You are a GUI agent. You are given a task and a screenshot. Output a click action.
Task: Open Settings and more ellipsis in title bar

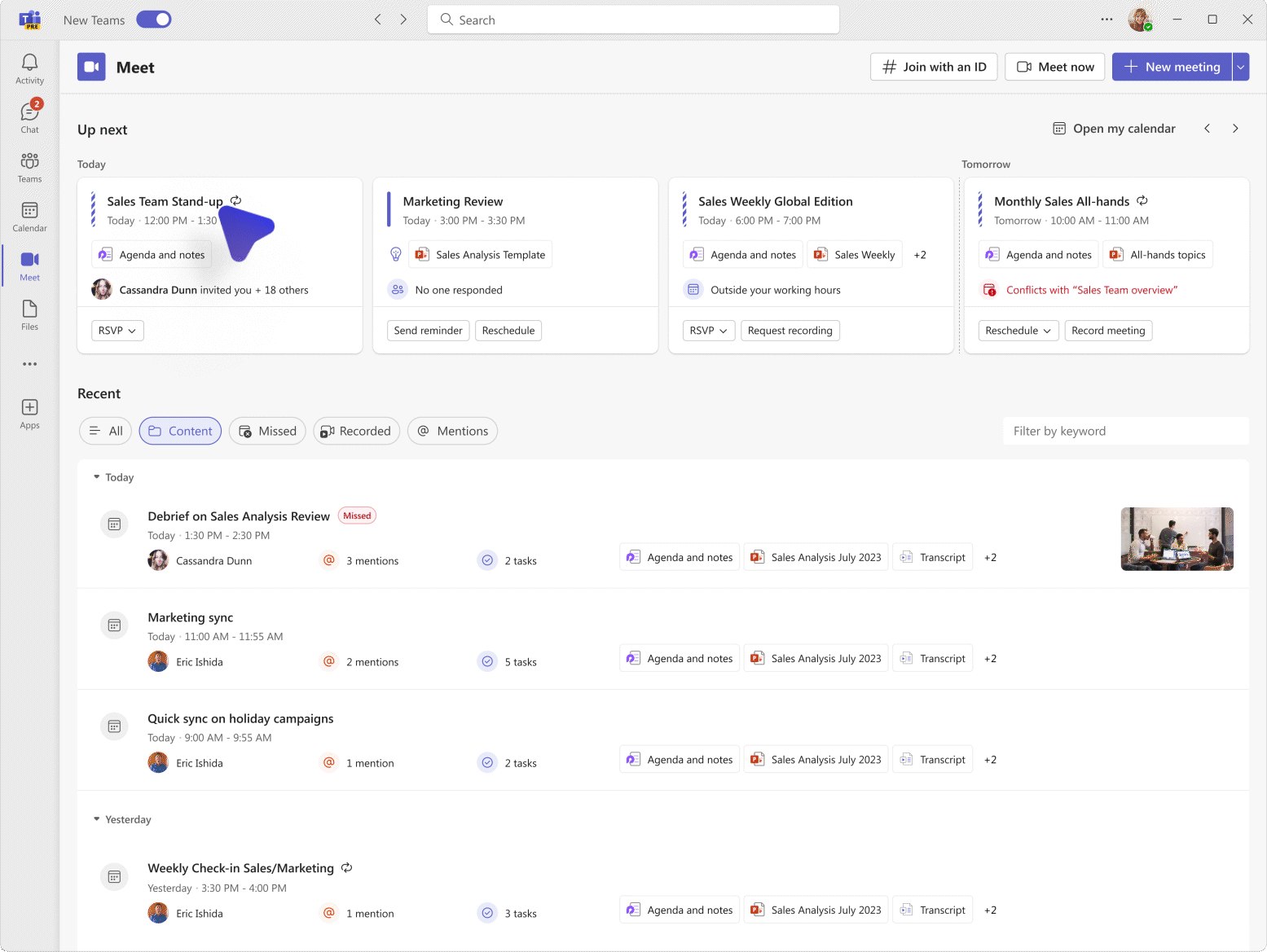(x=1106, y=20)
